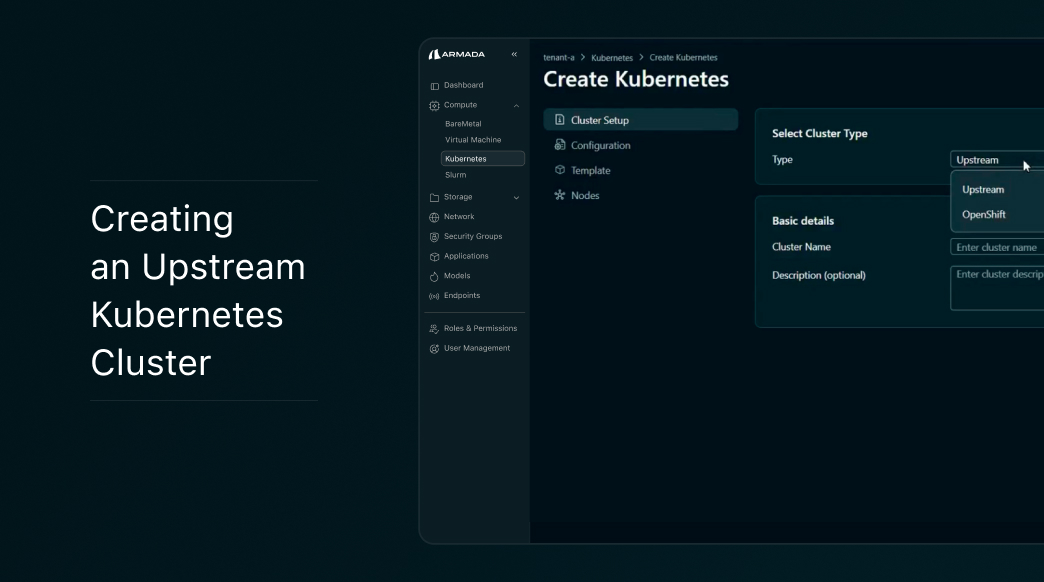Click the User Management icon
This screenshot has width=1044, height=582.
point(434,349)
